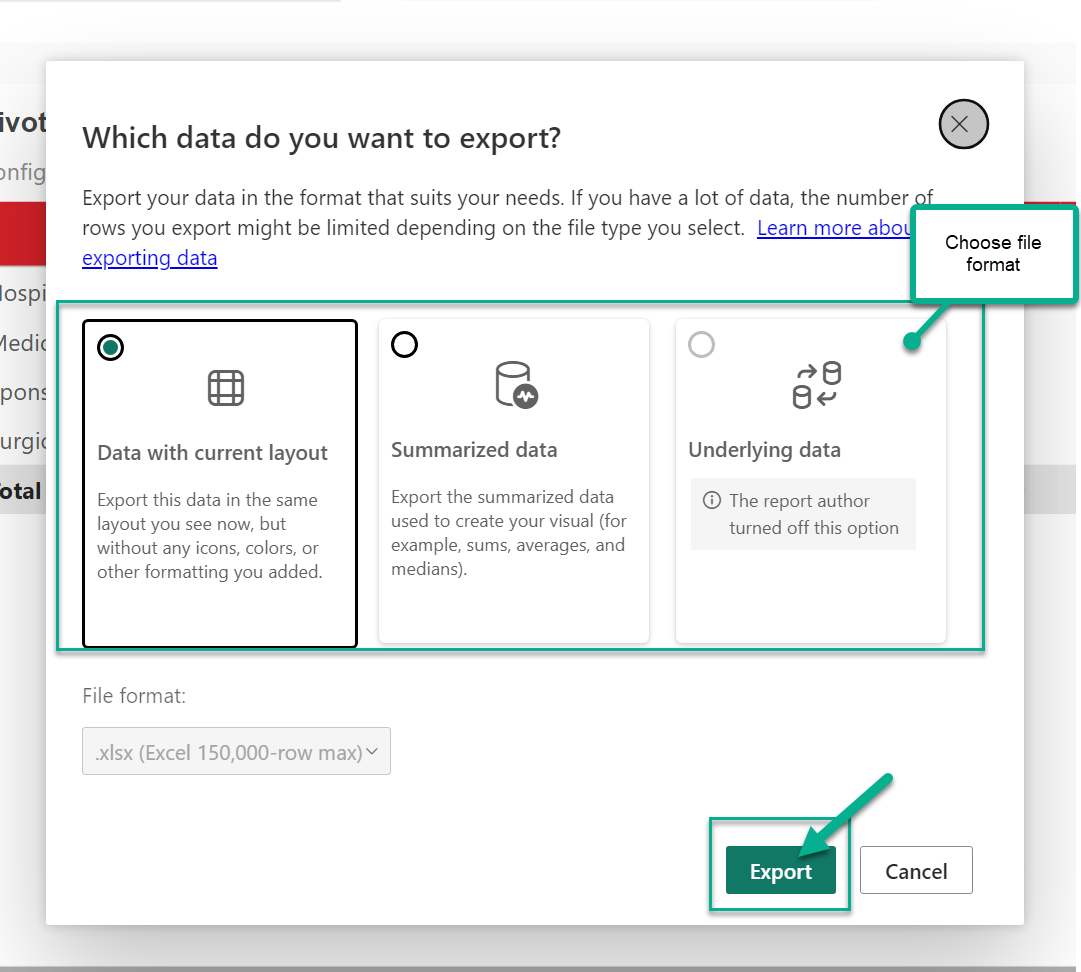This screenshot has width=1081, height=972.
Task: Click the Data with current layout heading
Action: 212,453
